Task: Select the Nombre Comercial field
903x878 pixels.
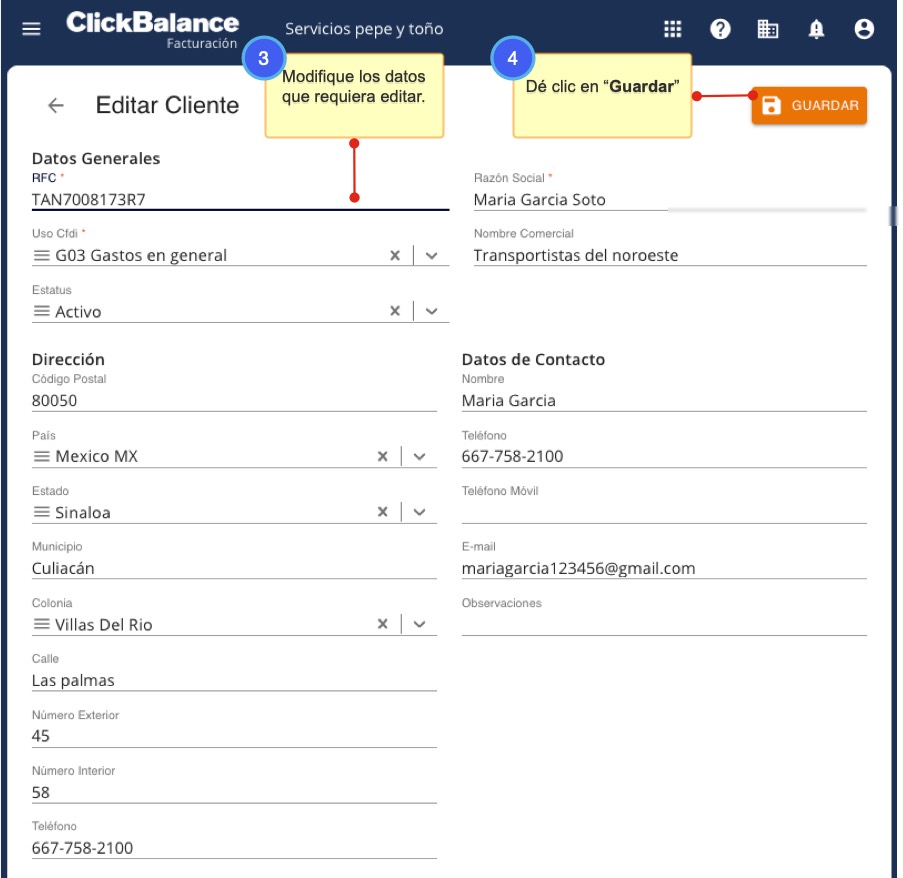Action: point(669,256)
